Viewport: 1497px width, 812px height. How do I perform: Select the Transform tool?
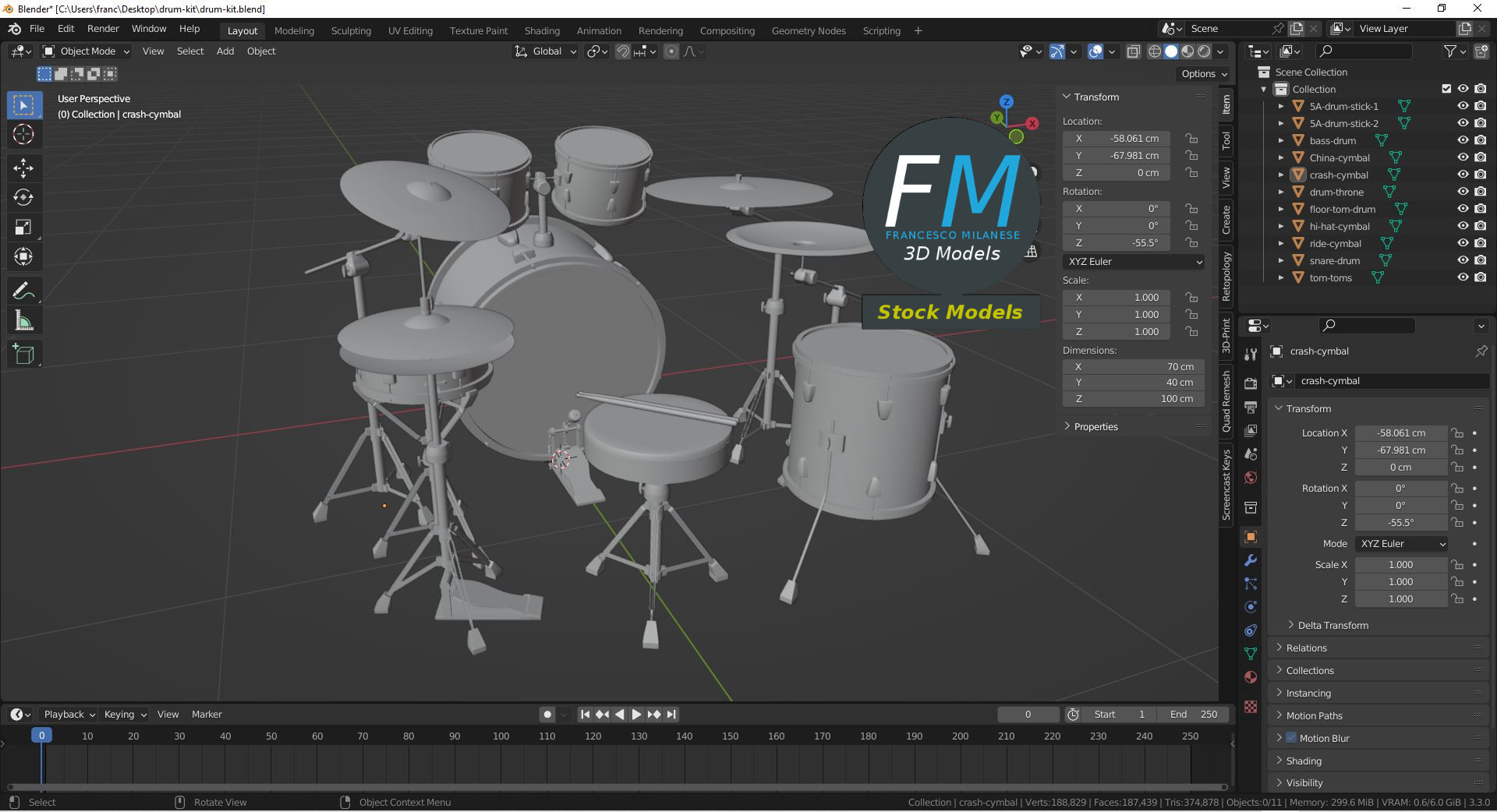tap(24, 257)
